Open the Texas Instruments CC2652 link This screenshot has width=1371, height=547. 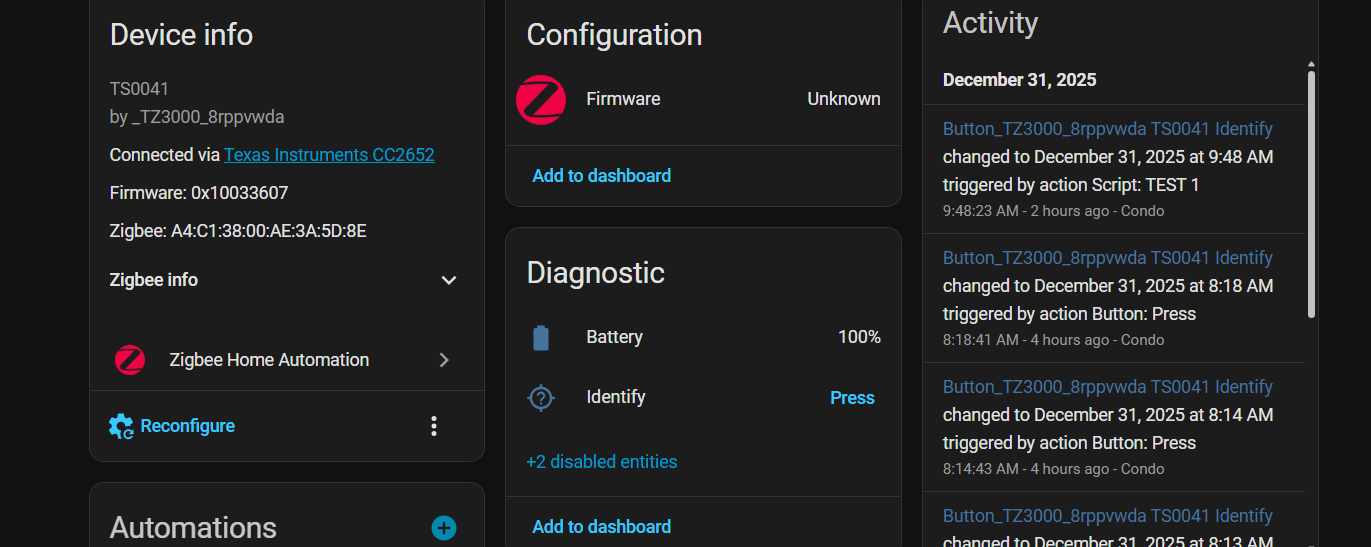[x=329, y=155]
